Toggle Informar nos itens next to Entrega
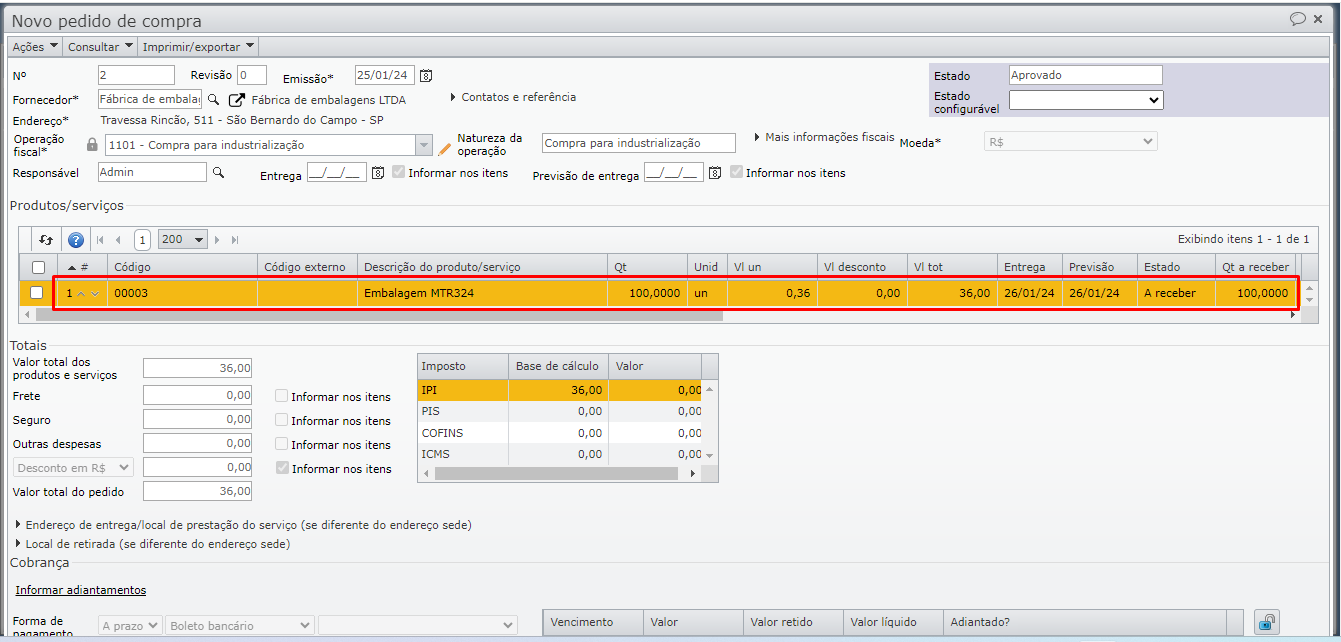The width and height of the screenshot is (1341, 642). pos(399,172)
